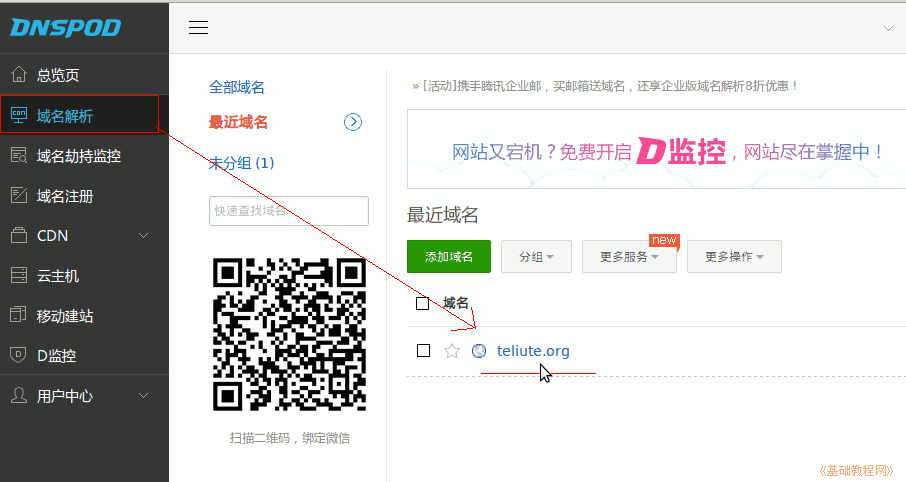
Task: Tick the select-all checkbox next to 域名
Action: pyautogui.click(x=422, y=303)
